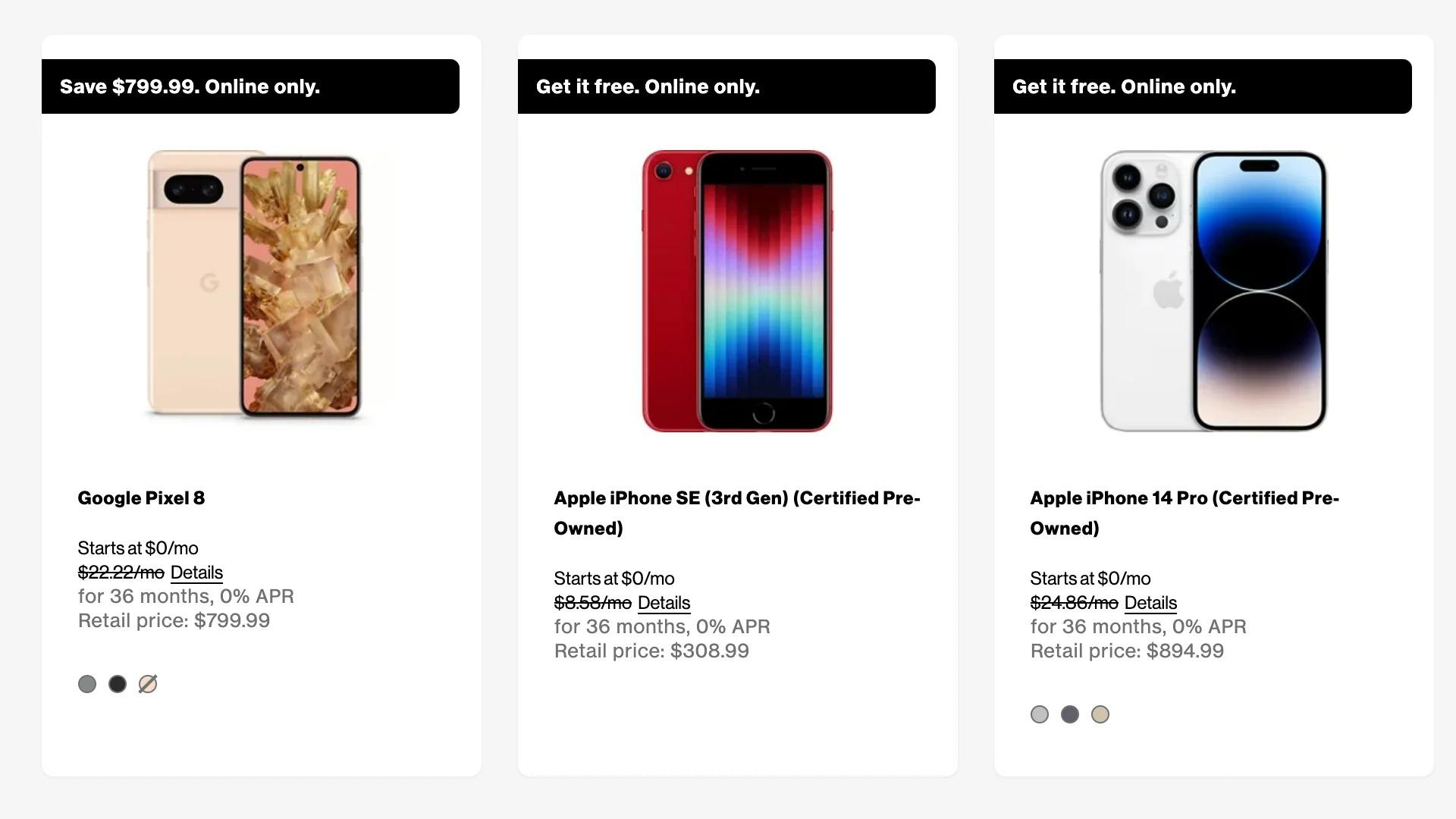Click the Retail price: $894.99 text
The width and height of the screenshot is (1456, 819).
pos(1127,651)
